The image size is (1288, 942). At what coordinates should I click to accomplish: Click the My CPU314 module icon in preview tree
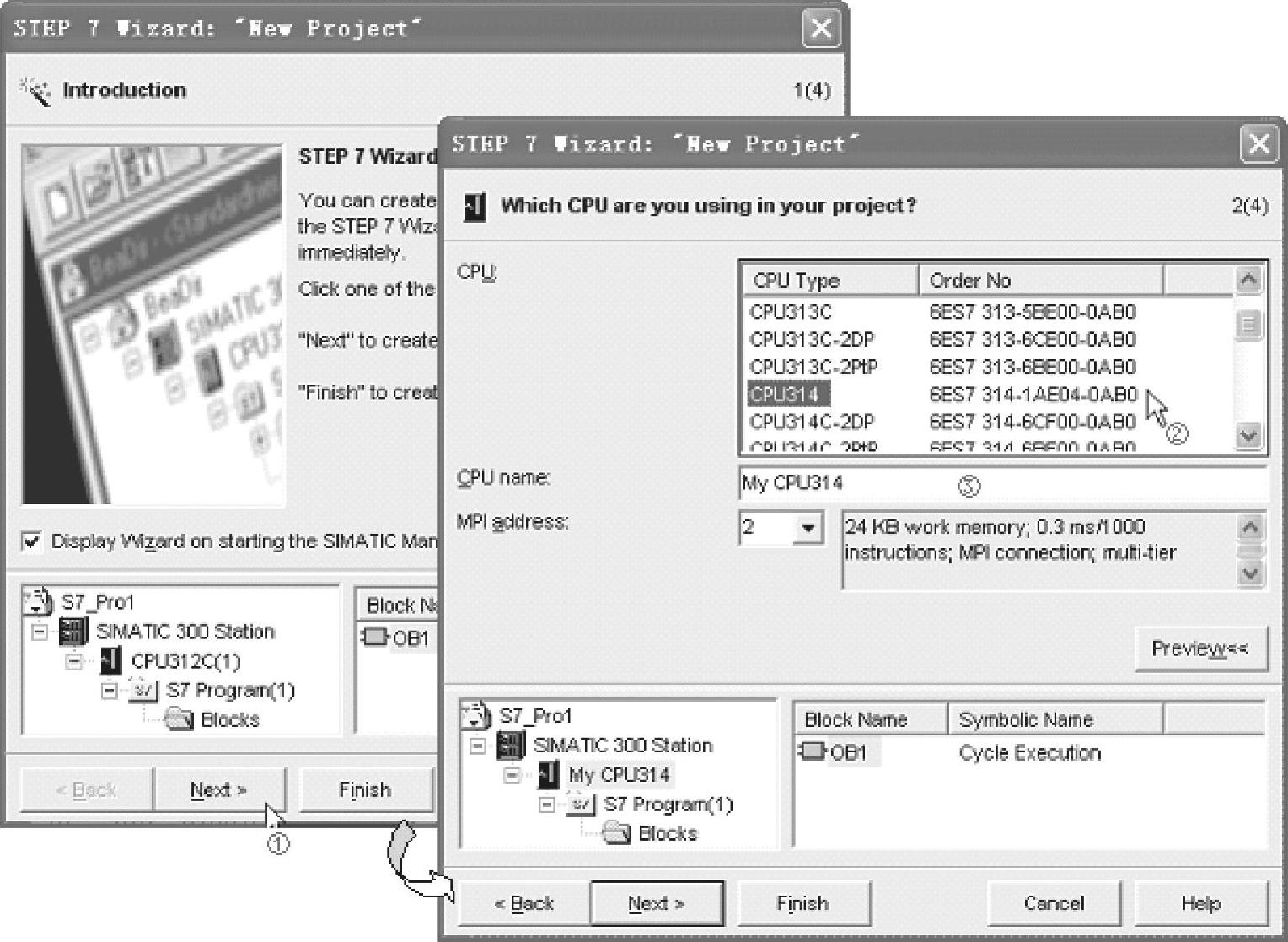[x=547, y=774]
